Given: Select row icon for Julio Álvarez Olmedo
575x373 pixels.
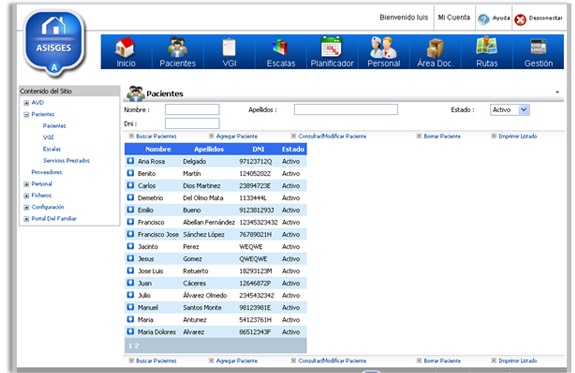Looking at the screenshot, I should (131, 295).
